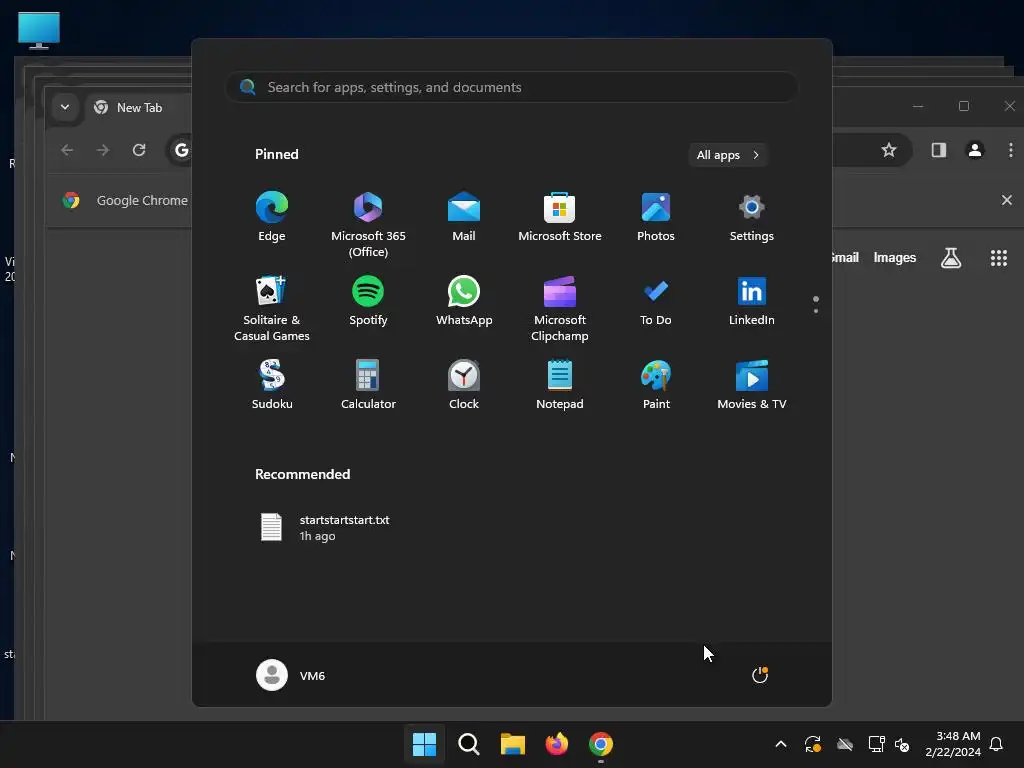The height and width of the screenshot is (768, 1024).
Task: Open notification center bell
Action: (996, 744)
